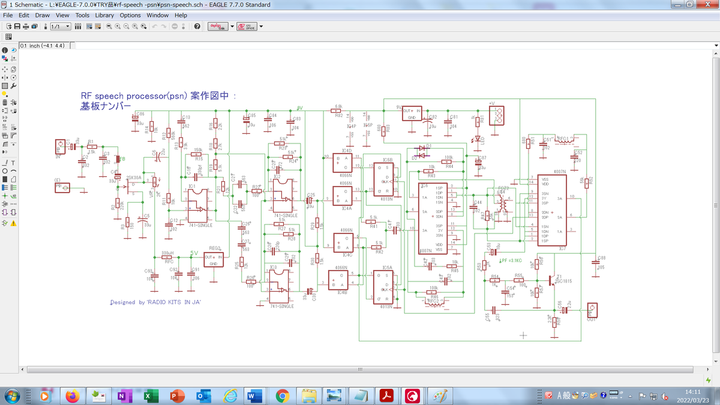The image size is (720, 405).
Task: Click the Print icon in the toolbar
Action: 26,27
